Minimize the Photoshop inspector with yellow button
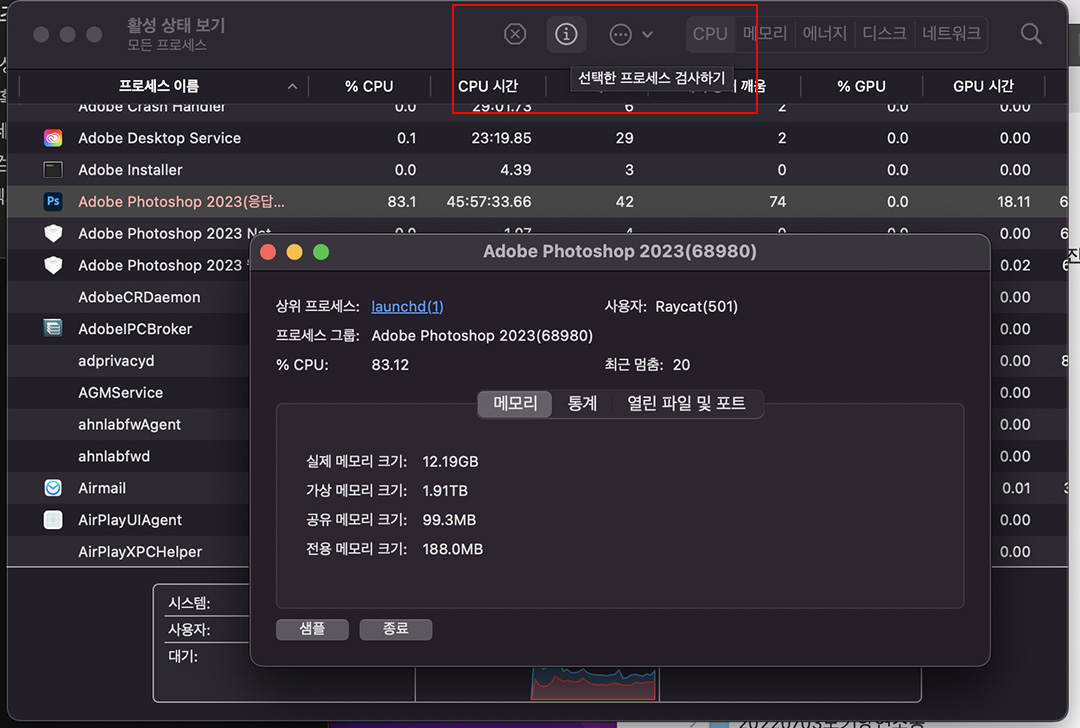 click(x=294, y=252)
